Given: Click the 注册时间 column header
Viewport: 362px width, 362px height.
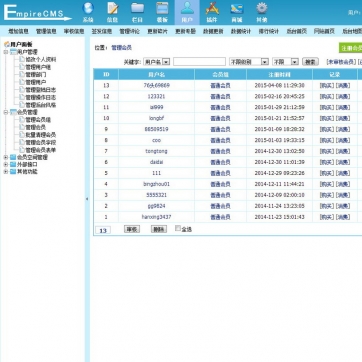Looking at the screenshot, I should coord(279,75).
